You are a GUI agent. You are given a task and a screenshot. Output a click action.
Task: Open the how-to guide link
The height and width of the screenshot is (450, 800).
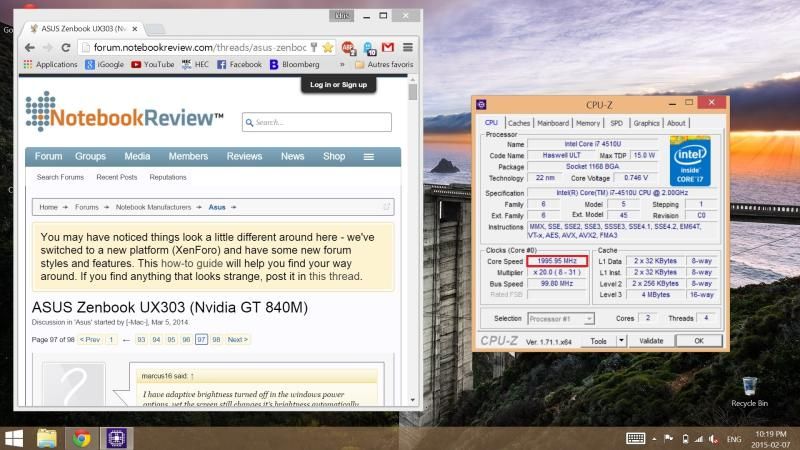coord(192,263)
